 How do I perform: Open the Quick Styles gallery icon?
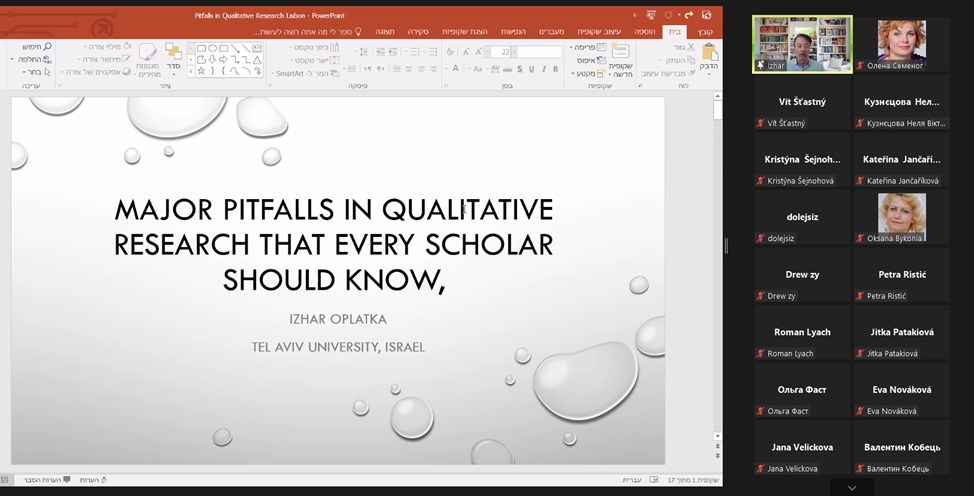point(147,53)
